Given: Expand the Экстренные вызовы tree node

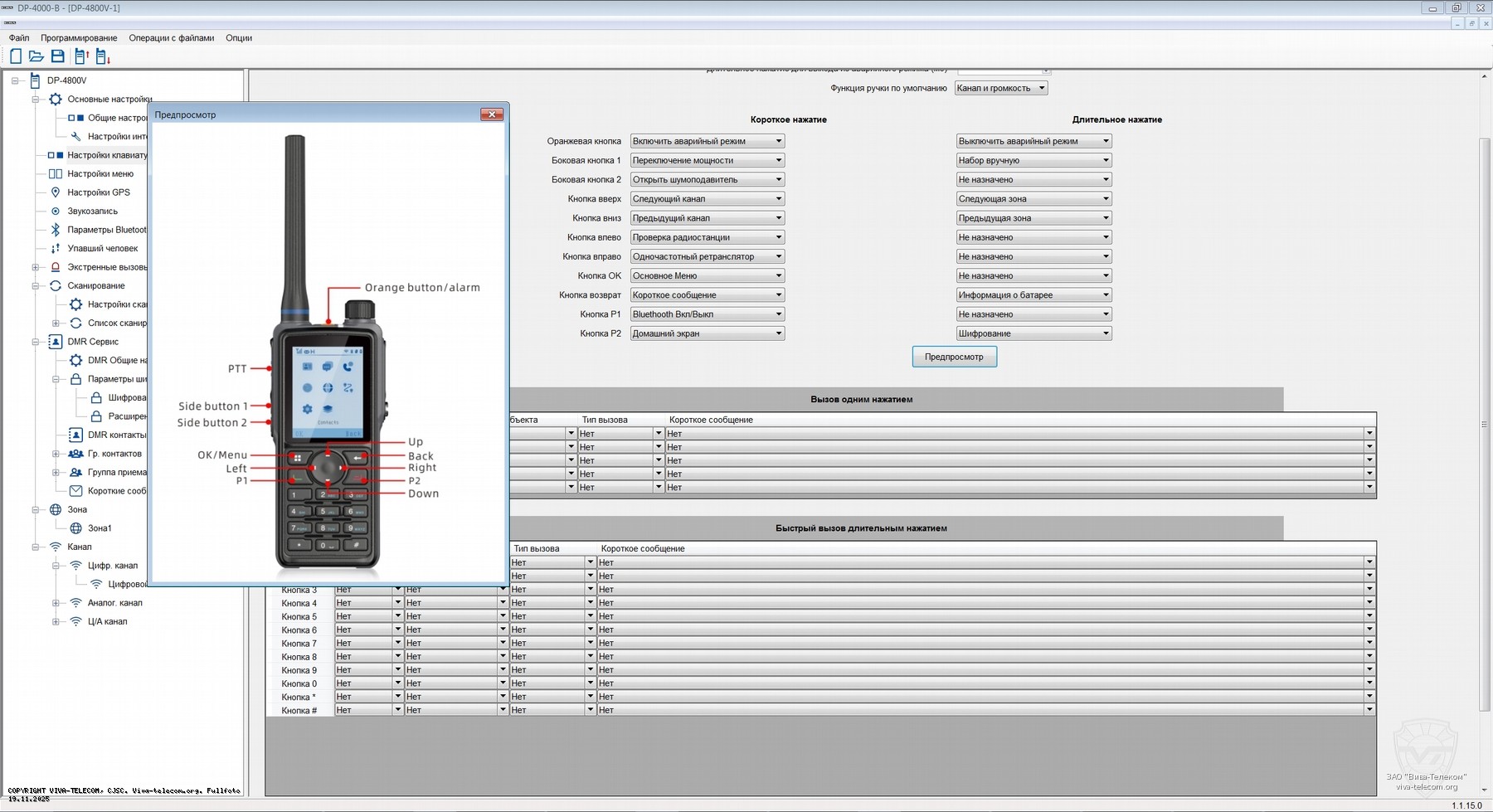Looking at the screenshot, I should (x=36, y=268).
